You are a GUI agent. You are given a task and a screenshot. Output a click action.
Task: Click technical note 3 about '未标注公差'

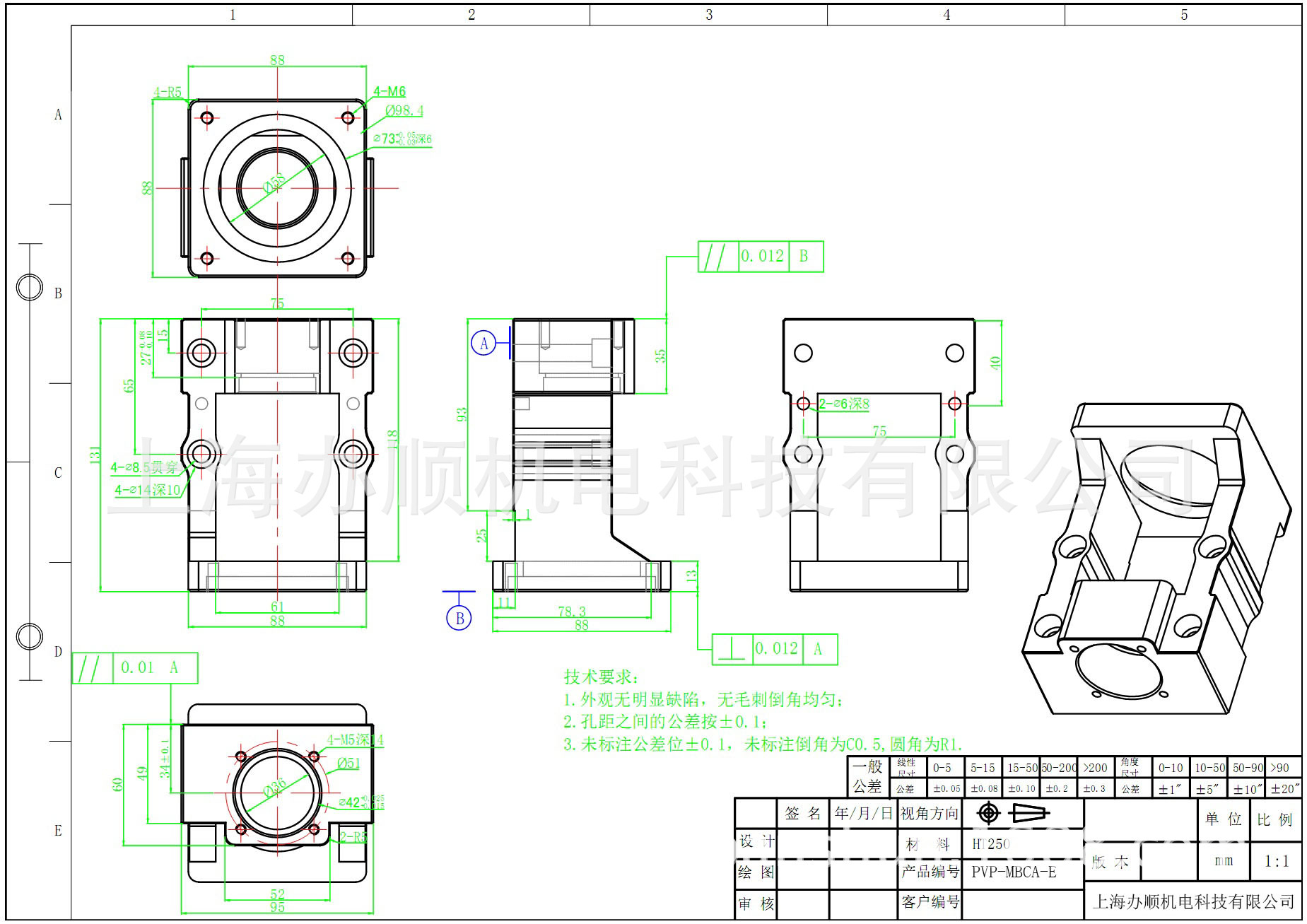[763, 744]
